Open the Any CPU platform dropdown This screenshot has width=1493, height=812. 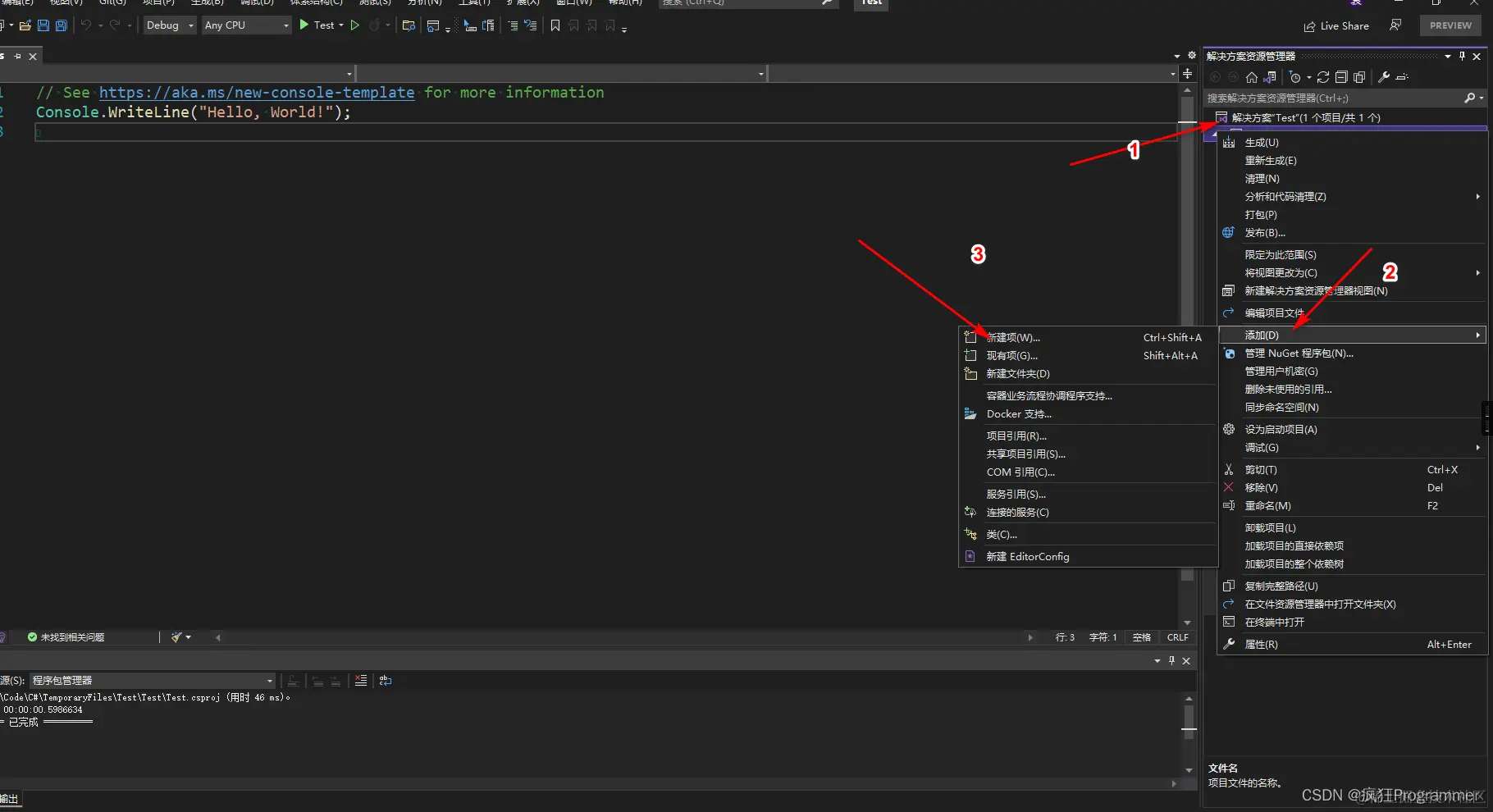(x=246, y=25)
